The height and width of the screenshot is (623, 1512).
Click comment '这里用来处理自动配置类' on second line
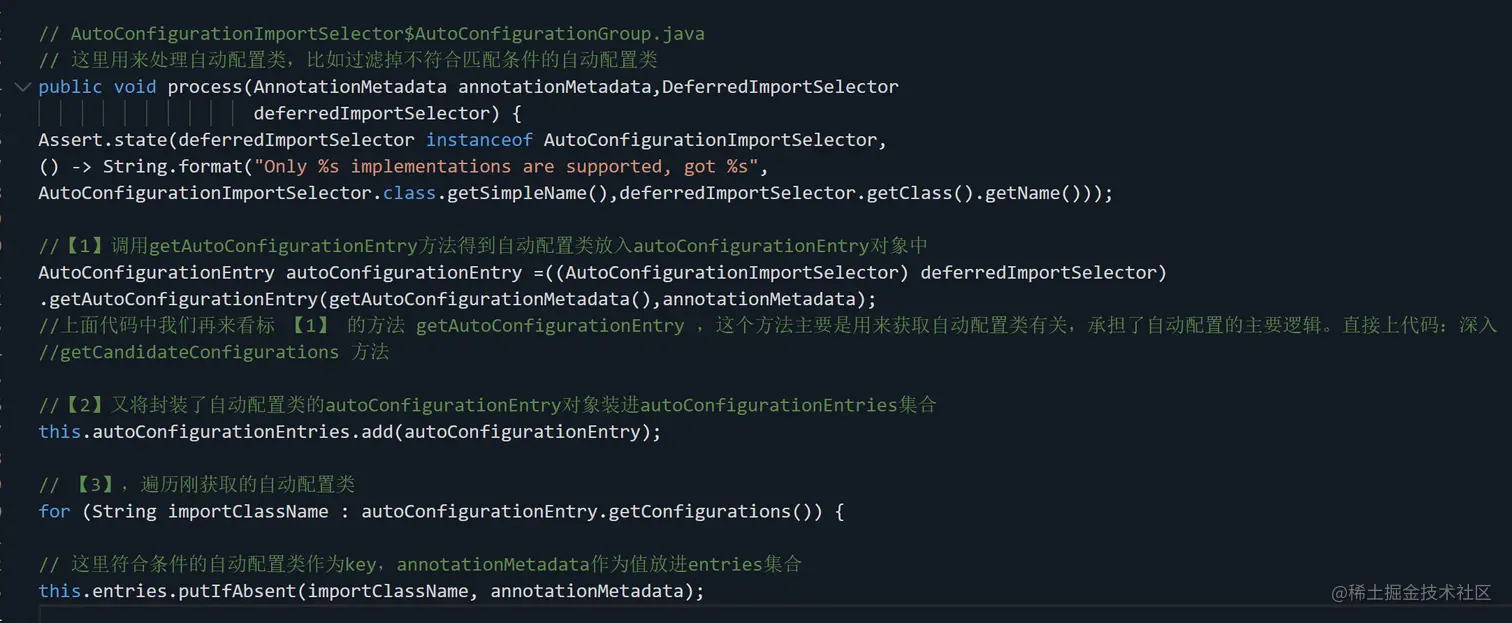[x=348, y=60]
